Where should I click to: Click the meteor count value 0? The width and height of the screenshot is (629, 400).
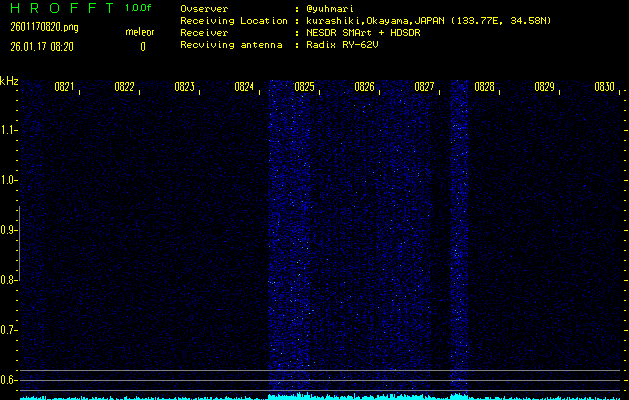(x=143, y=47)
